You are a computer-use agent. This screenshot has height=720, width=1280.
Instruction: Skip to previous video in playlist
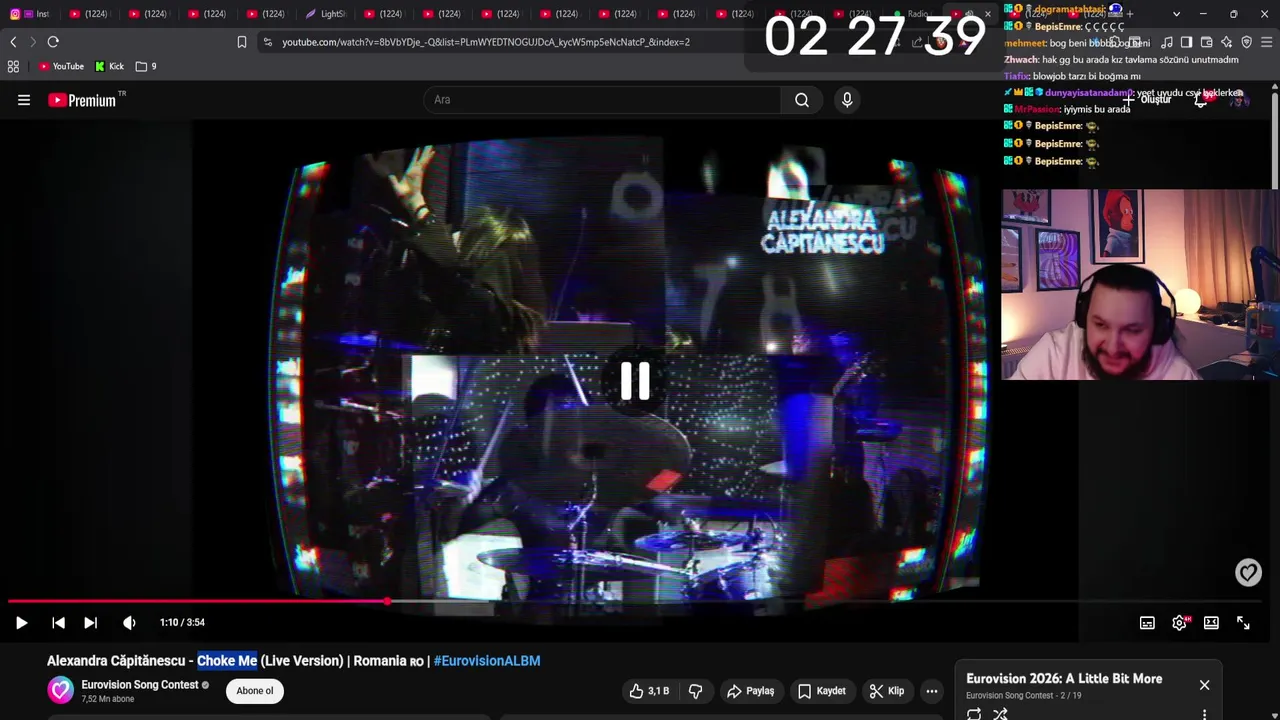click(58, 623)
